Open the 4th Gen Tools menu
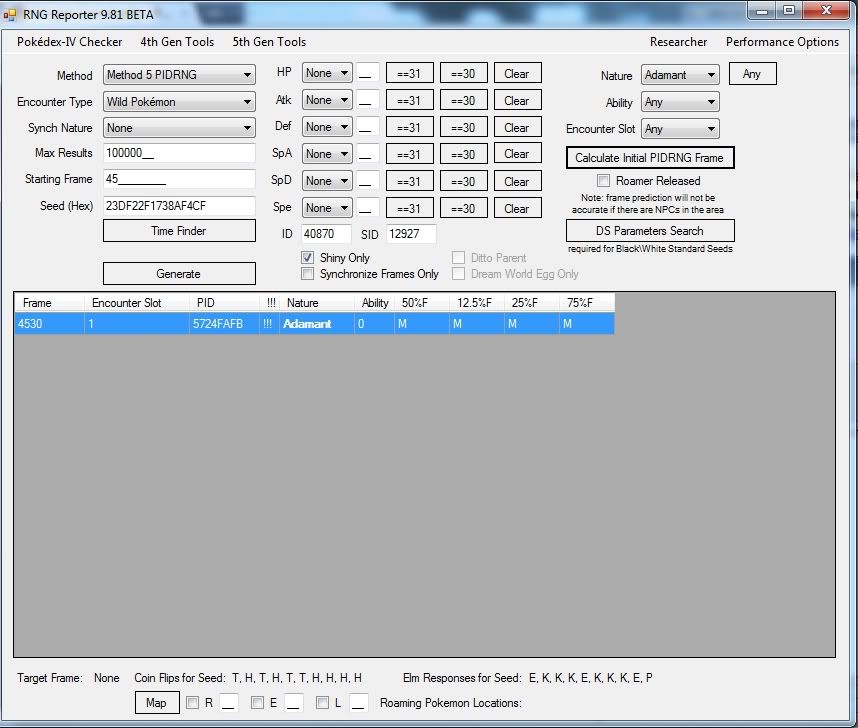Viewport: 858px width, 728px height. (177, 42)
